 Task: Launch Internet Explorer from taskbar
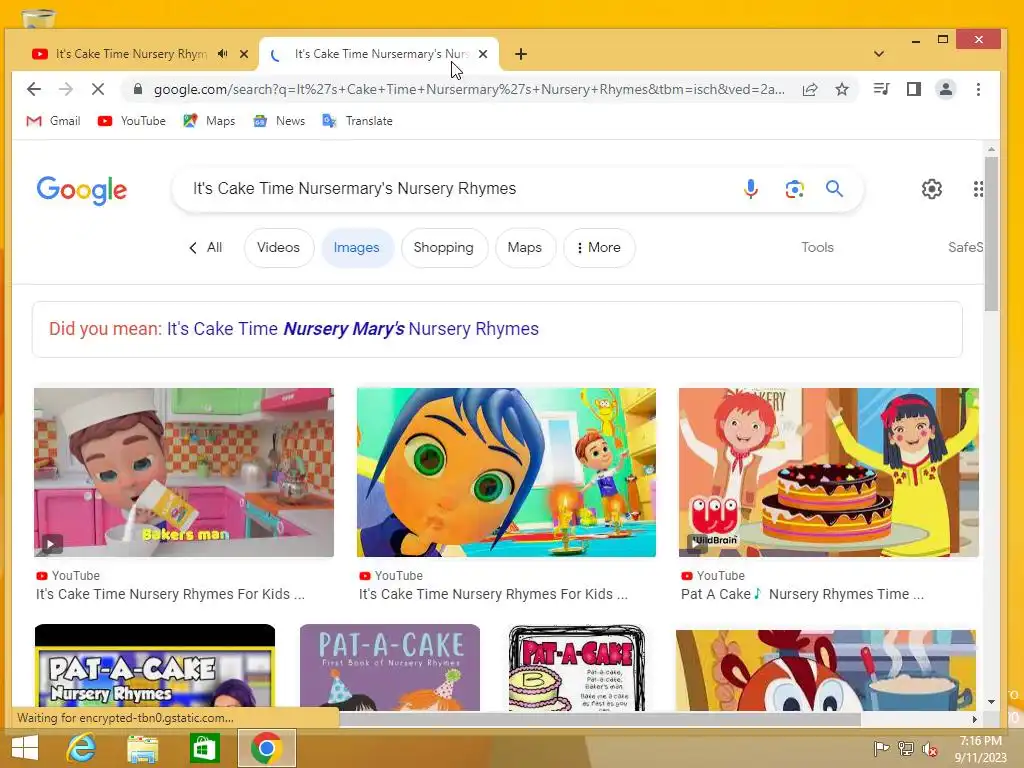point(82,748)
